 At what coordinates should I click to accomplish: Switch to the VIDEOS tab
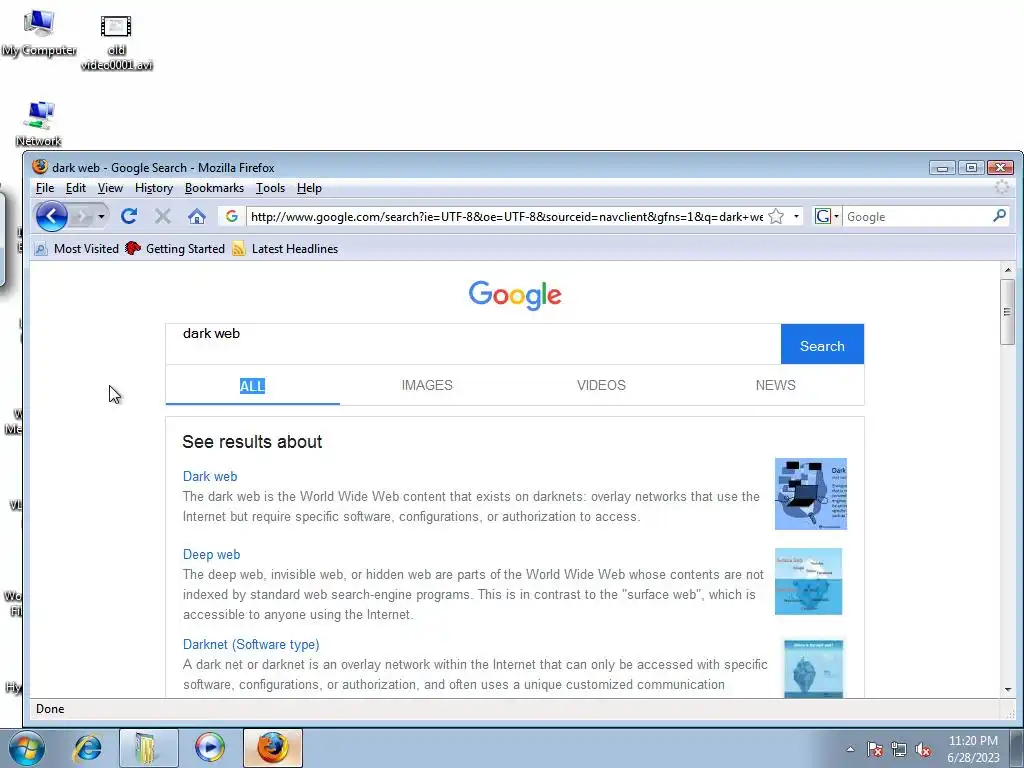601,385
